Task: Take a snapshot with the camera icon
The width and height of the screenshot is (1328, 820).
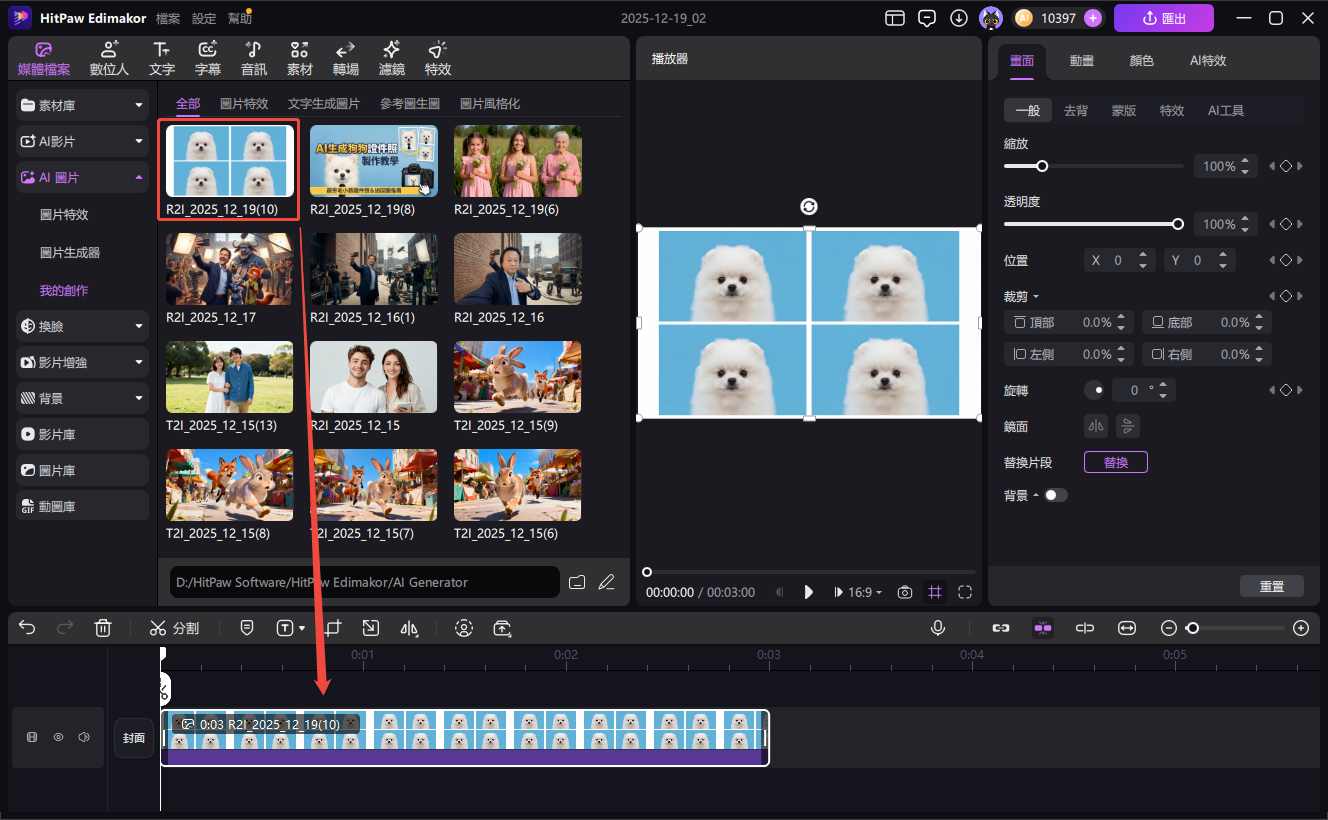Action: [905, 592]
